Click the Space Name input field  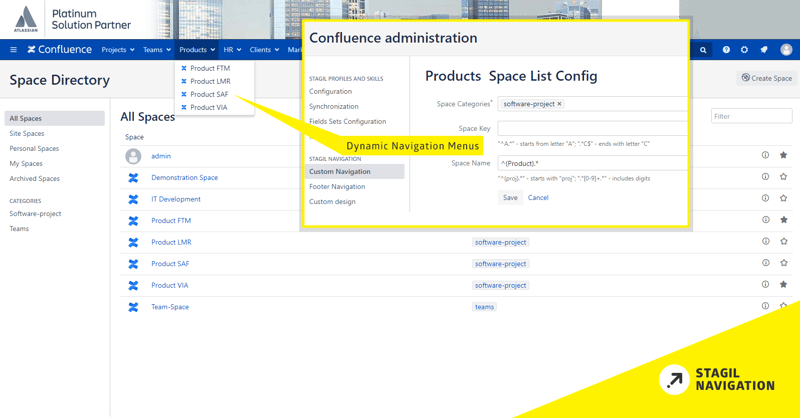click(x=593, y=163)
